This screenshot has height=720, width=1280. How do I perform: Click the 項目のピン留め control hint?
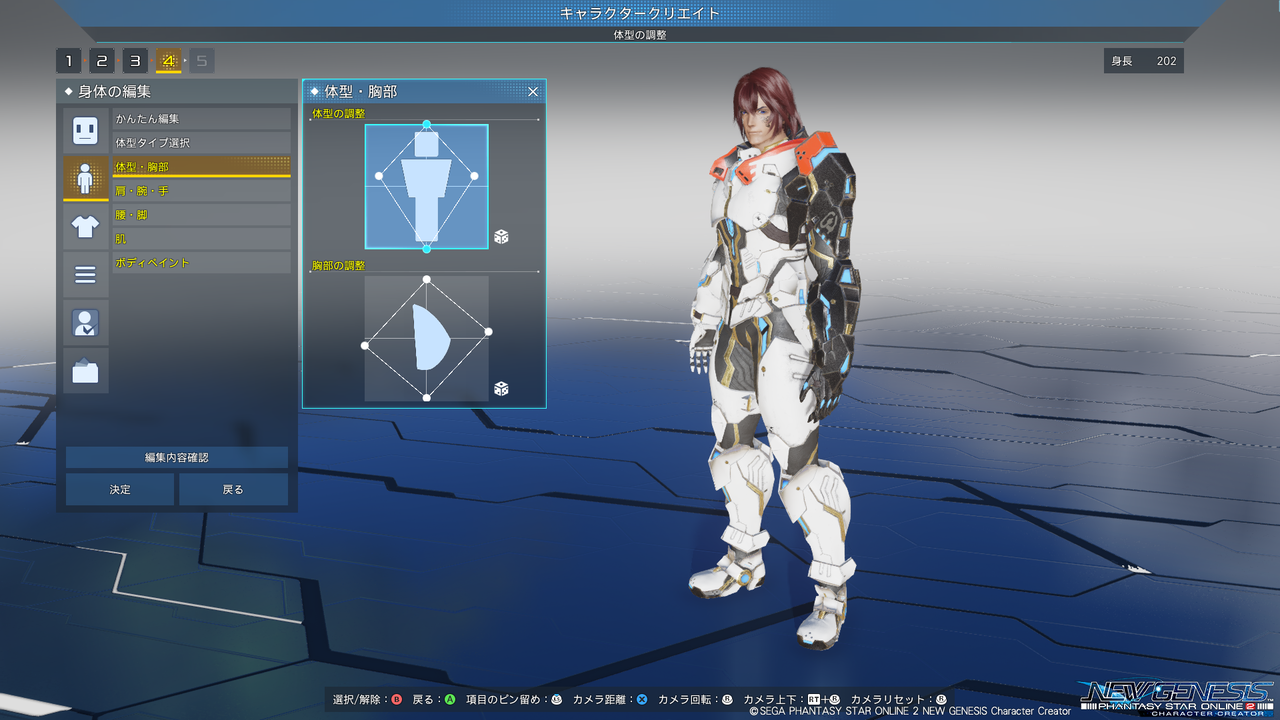pyautogui.click(x=513, y=700)
